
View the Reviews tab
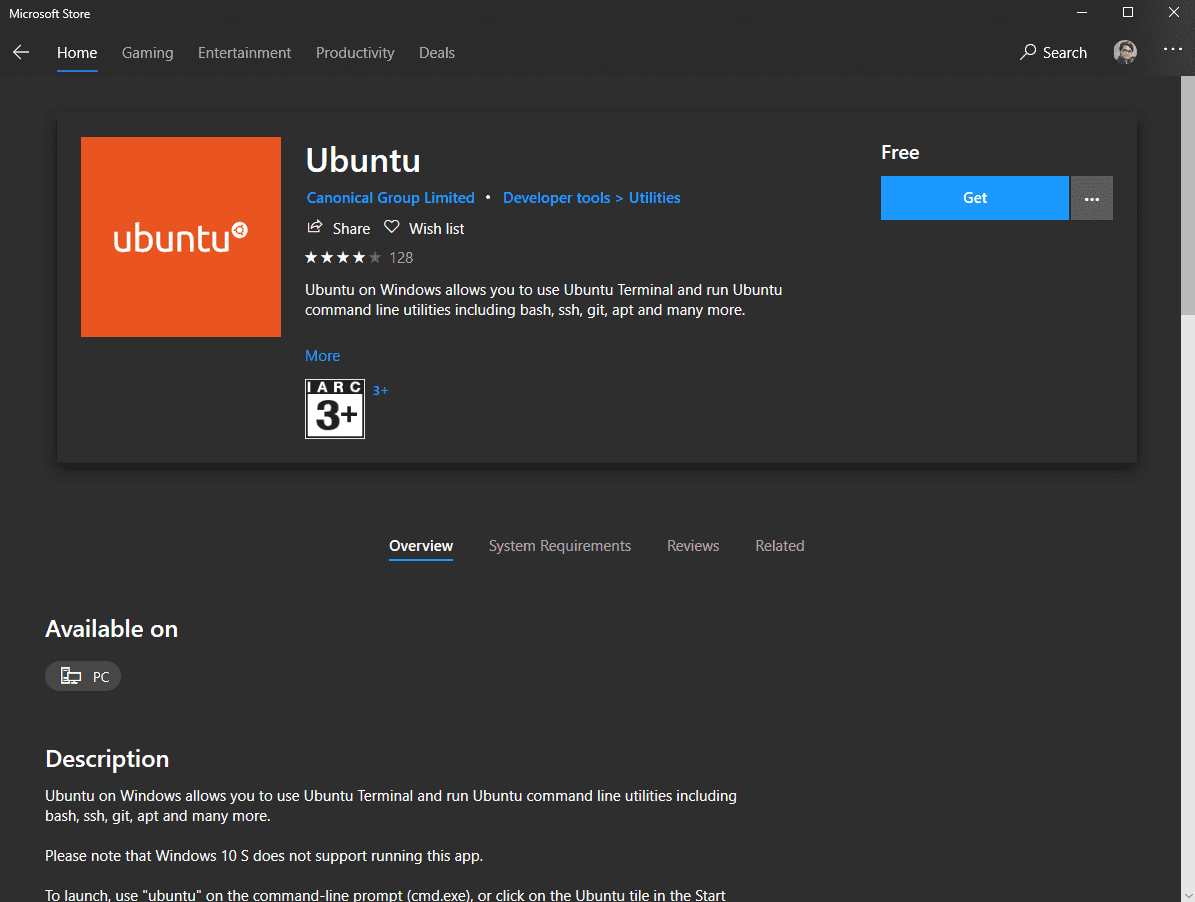click(692, 545)
